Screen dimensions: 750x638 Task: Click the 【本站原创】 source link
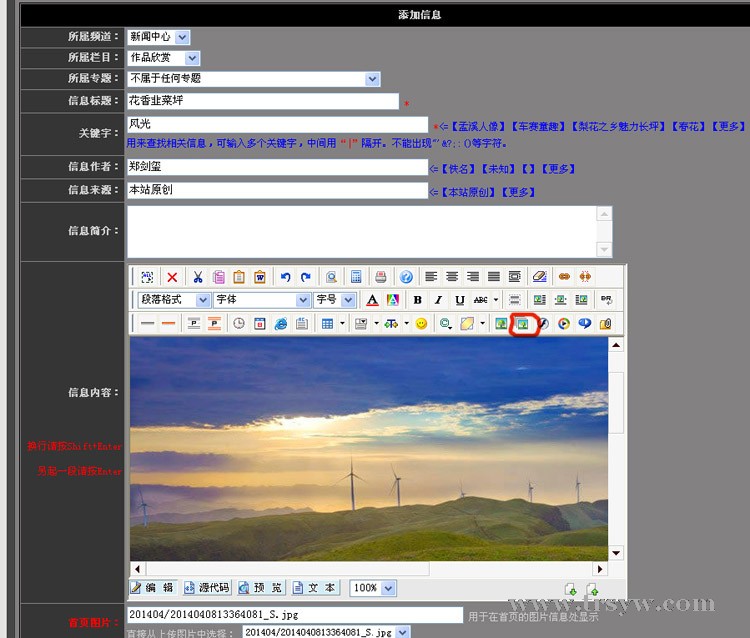(469, 192)
